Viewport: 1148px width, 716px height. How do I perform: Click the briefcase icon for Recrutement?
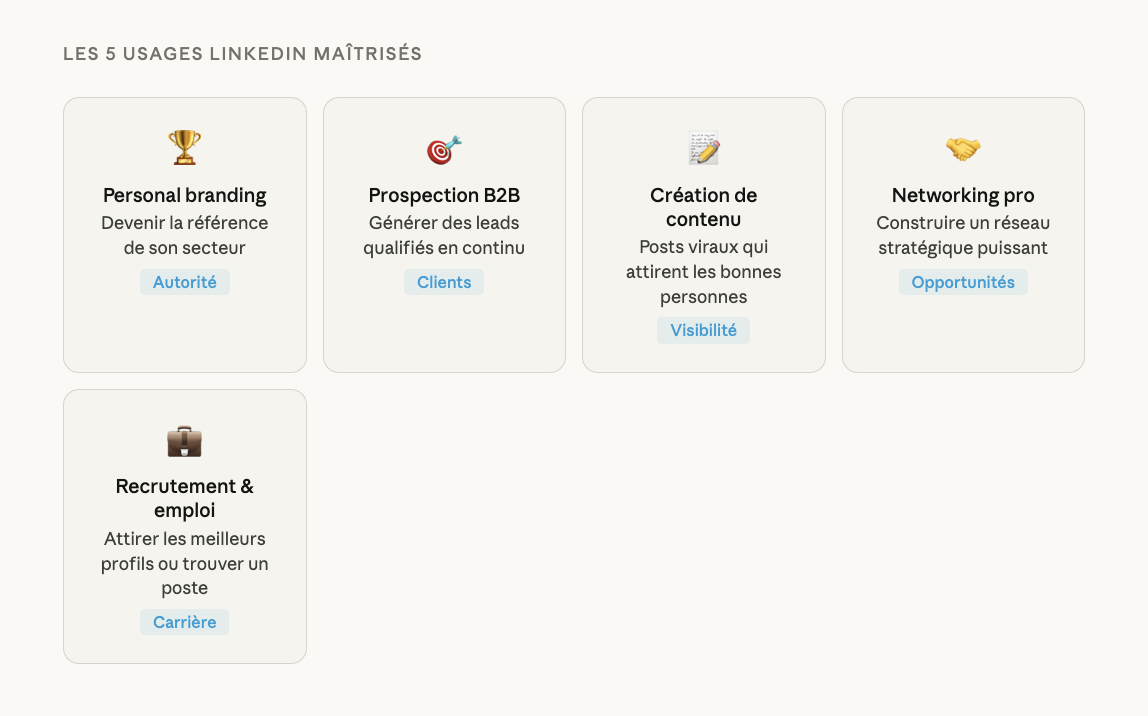tap(184, 440)
